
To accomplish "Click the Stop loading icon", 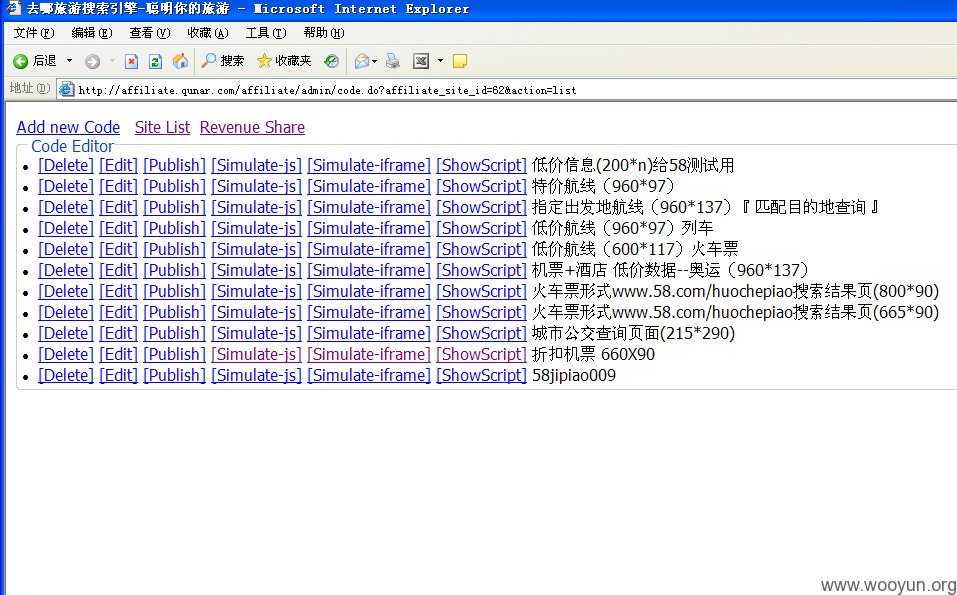I will click(131, 61).
